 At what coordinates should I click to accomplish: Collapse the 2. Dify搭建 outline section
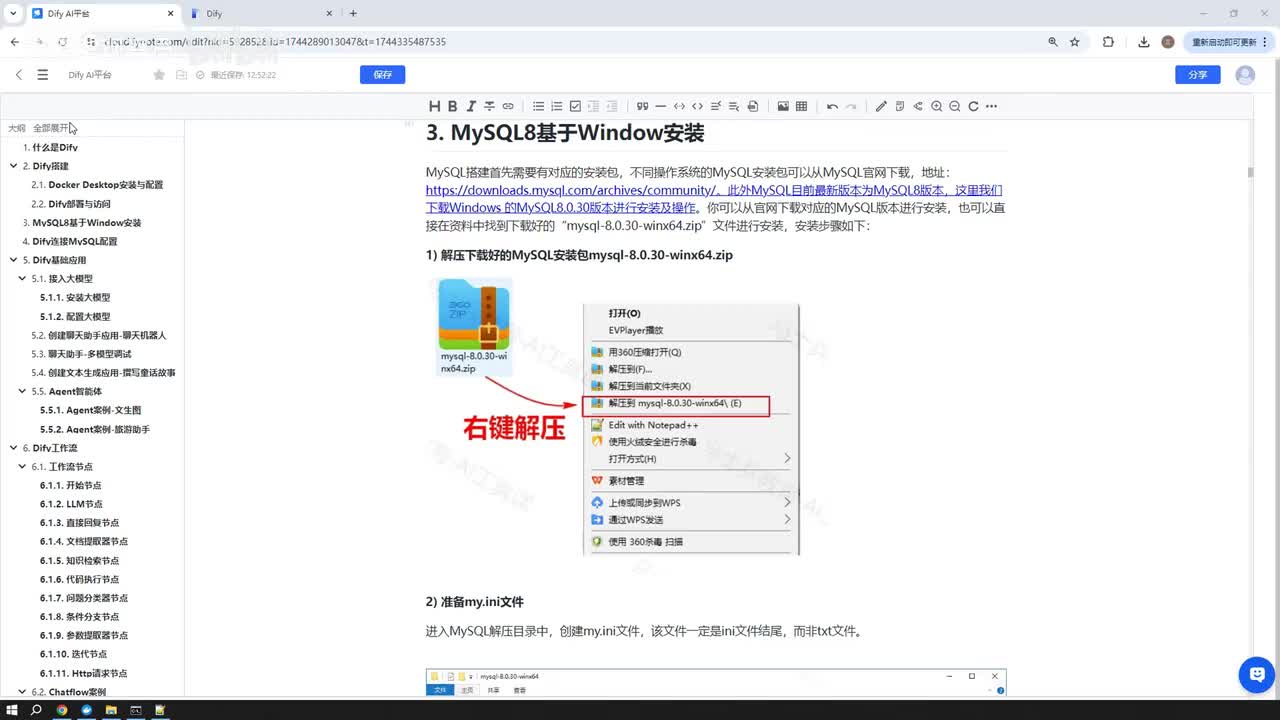pyautogui.click(x=13, y=166)
